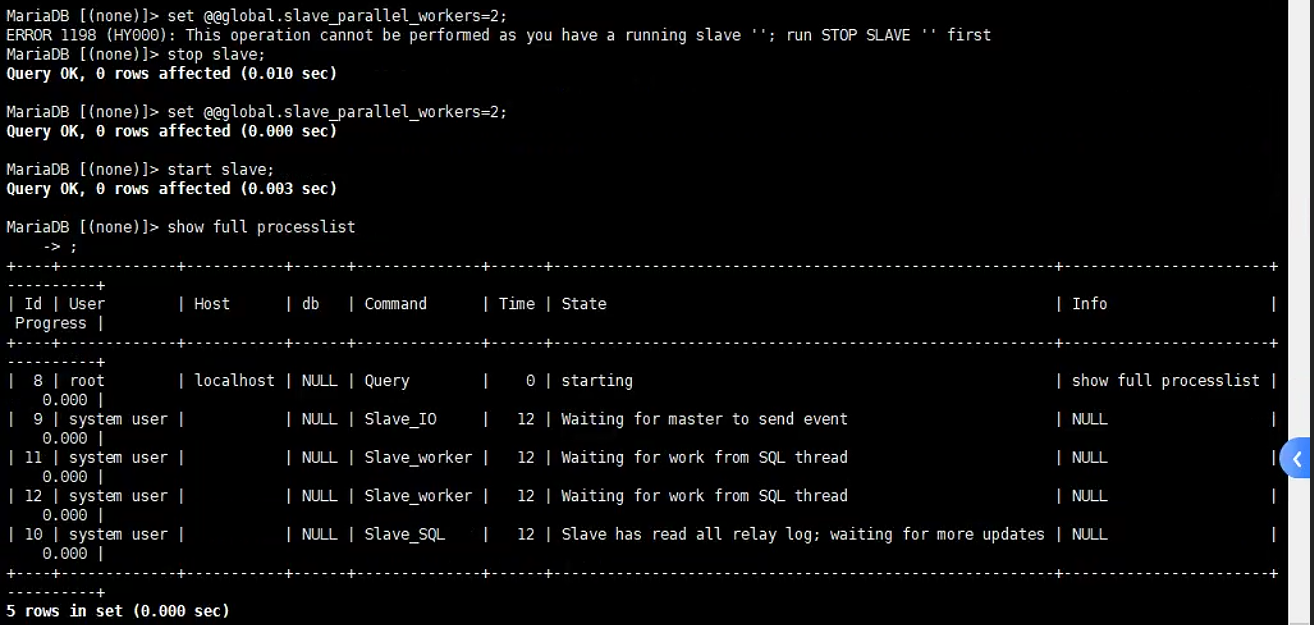The image size is (1314, 625).
Task: Click Slave_worker in the Id 11 row
Action: pyautogui.click(x=418, y=458)
